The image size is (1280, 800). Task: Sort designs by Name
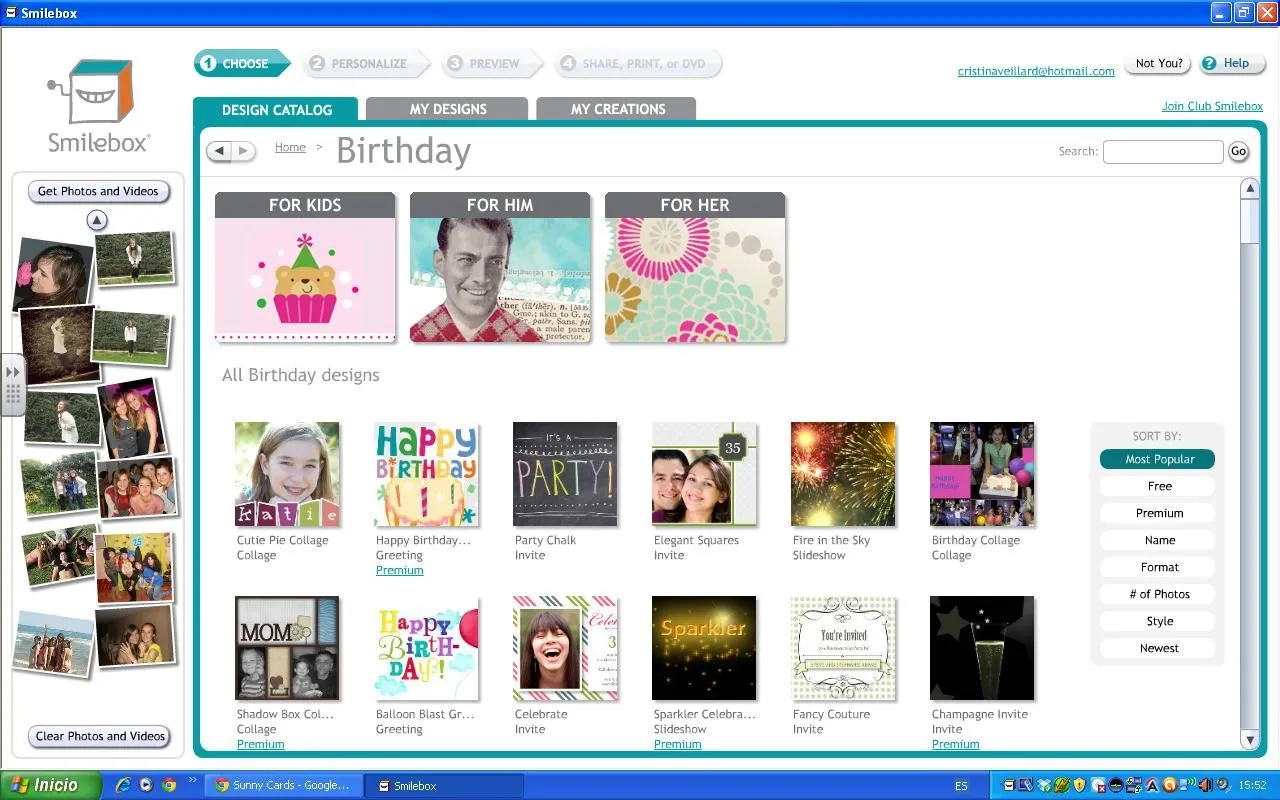point(1158,540)
